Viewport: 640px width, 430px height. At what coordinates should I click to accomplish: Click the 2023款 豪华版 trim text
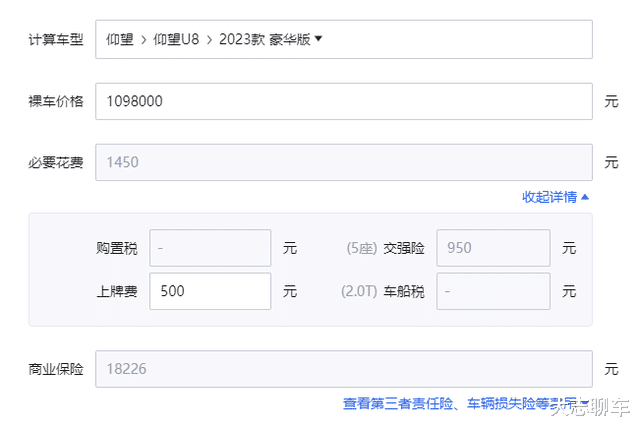267,40
